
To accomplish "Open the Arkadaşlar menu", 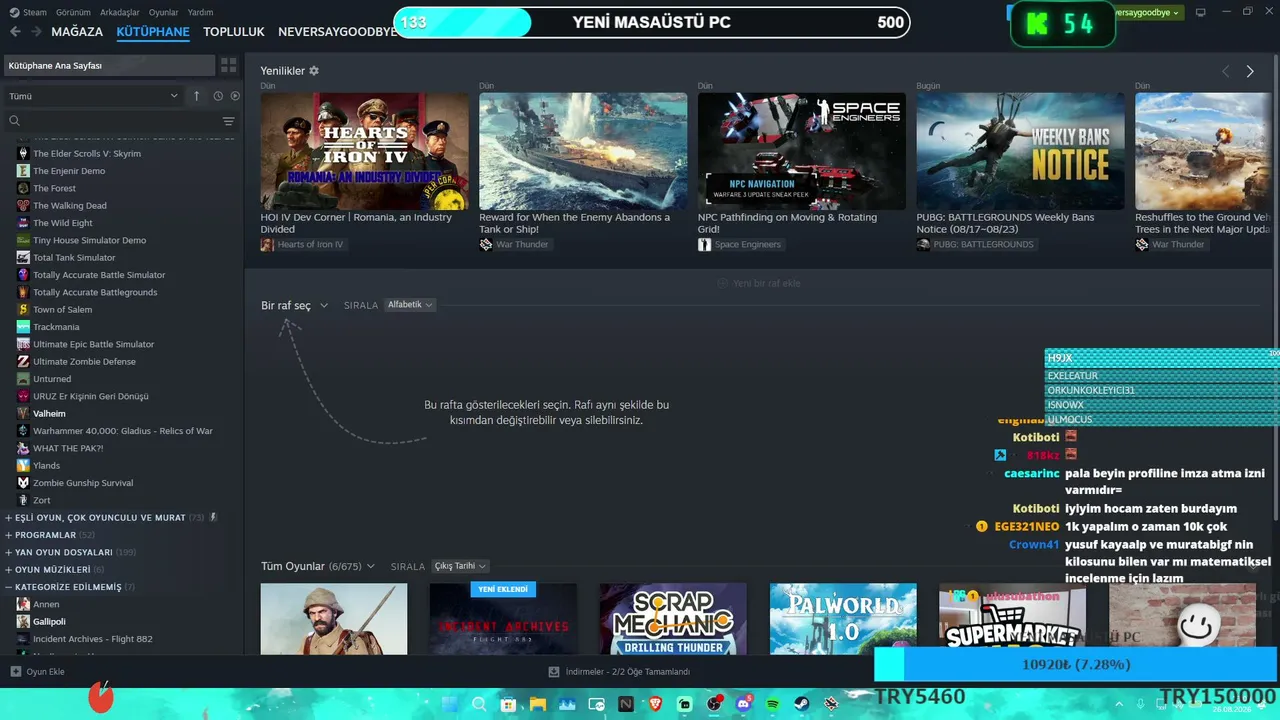I will click(120, 12).
